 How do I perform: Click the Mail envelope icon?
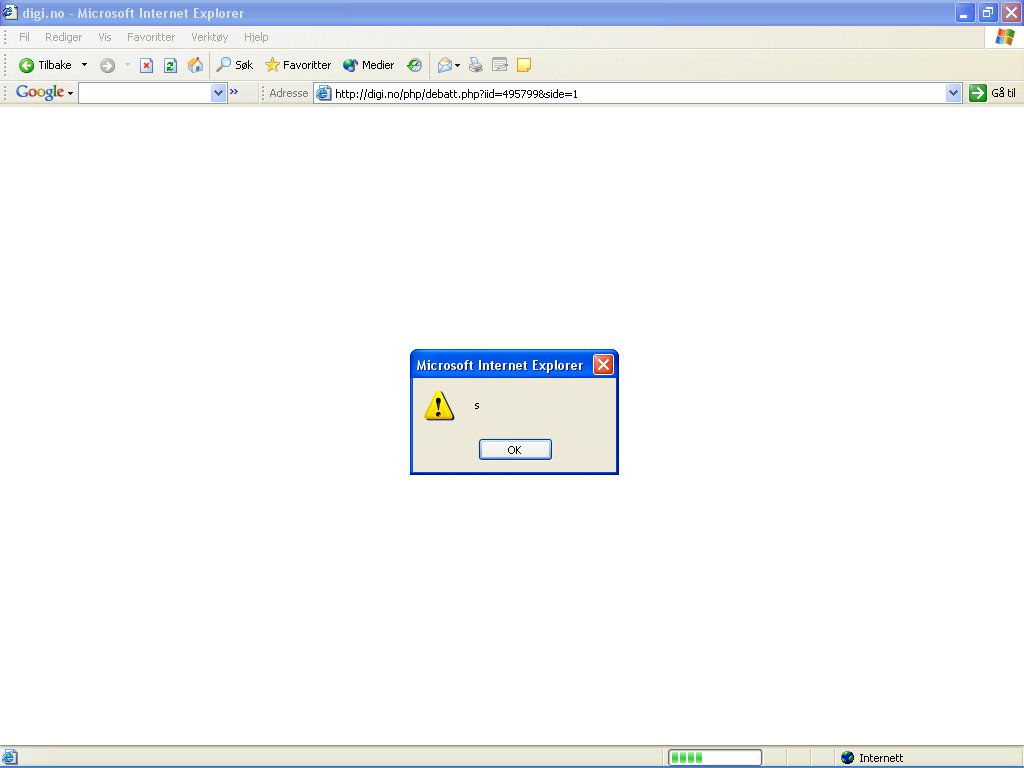pos(445,65)
